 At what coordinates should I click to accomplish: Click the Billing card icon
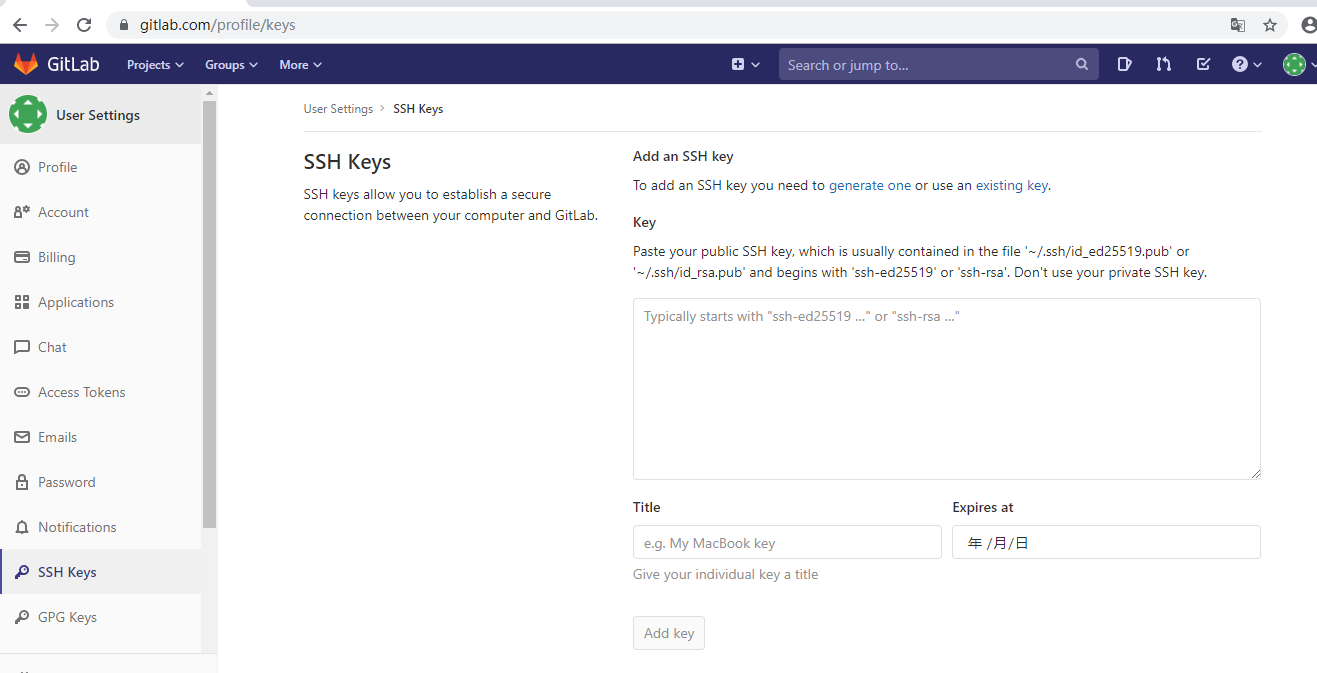point(22,257)
